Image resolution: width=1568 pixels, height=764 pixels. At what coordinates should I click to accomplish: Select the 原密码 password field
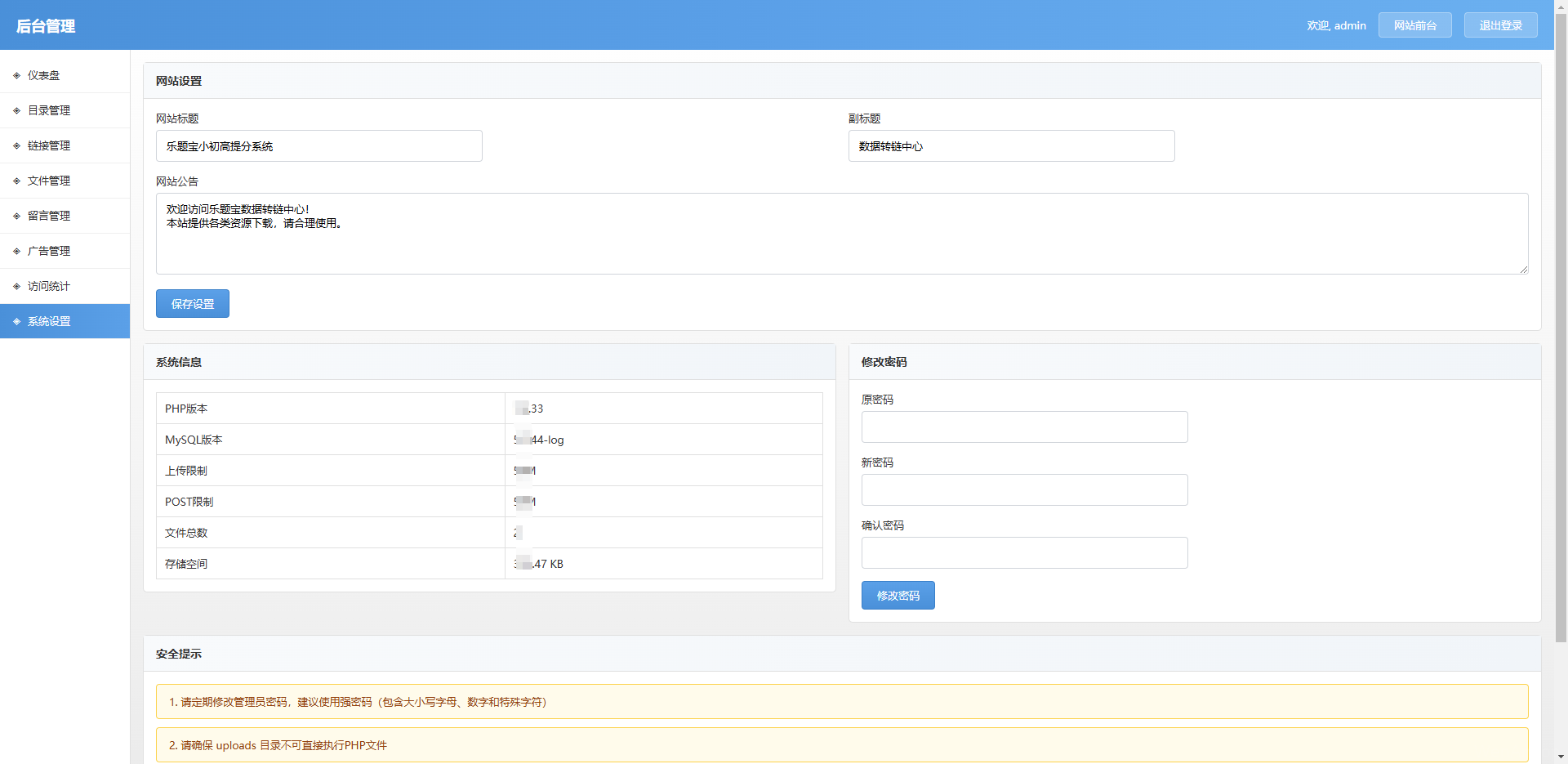pos(1024,427)
